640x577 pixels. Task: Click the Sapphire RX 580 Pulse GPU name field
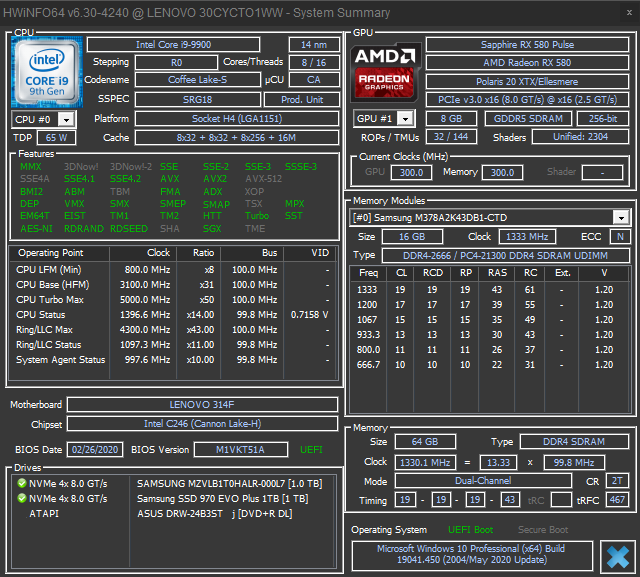click(x=527, y=44)
